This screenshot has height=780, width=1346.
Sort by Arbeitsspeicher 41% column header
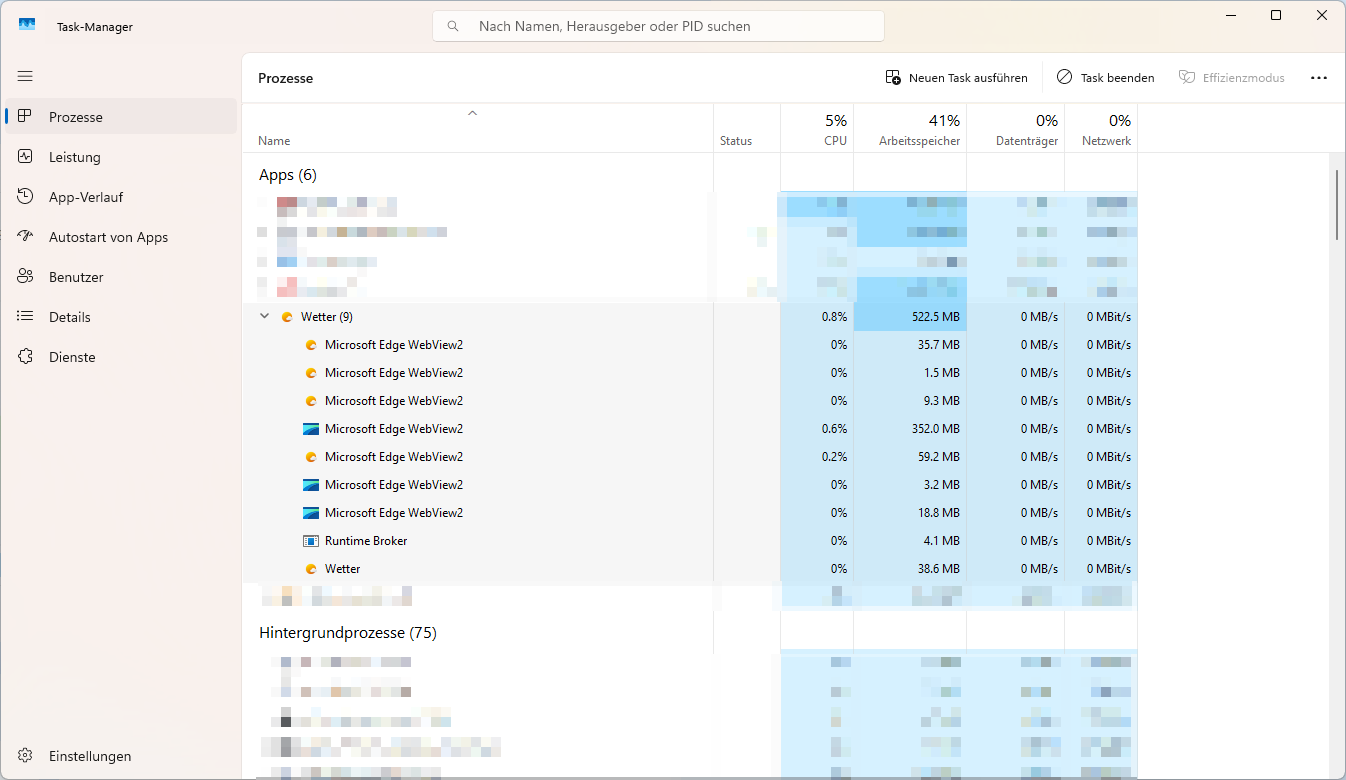(910, 128)
